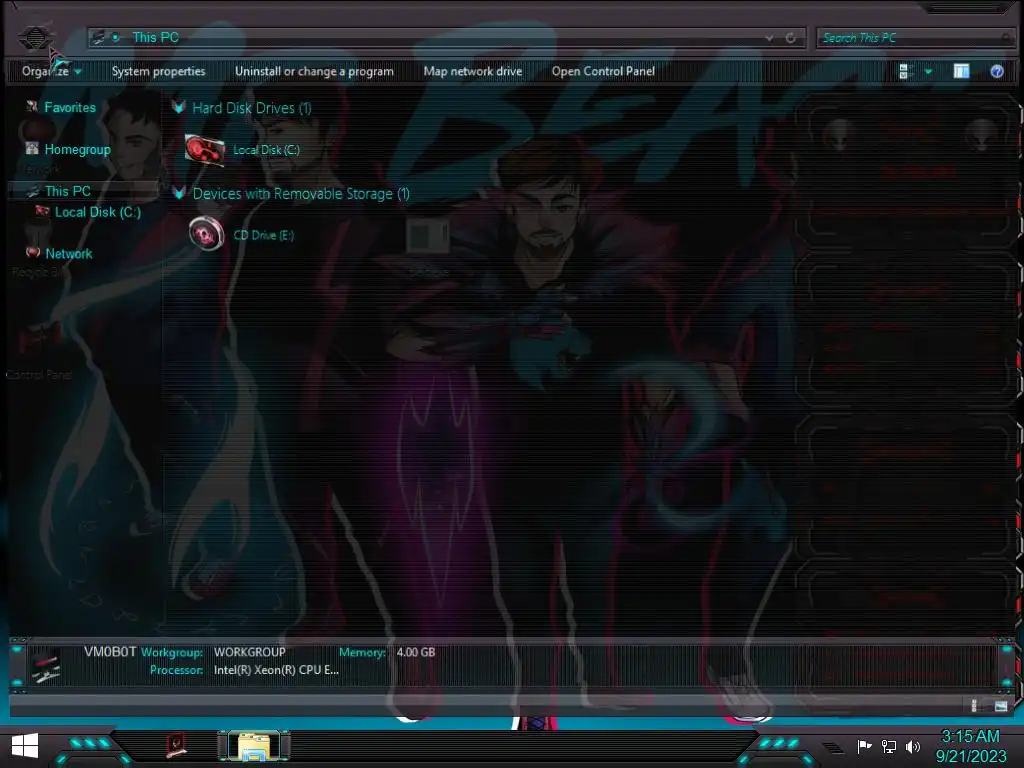The width and height of the screenshot is (1024, 768).
Task: Select Homegroup in the navigation pane
Action: (x=78, y=150)
